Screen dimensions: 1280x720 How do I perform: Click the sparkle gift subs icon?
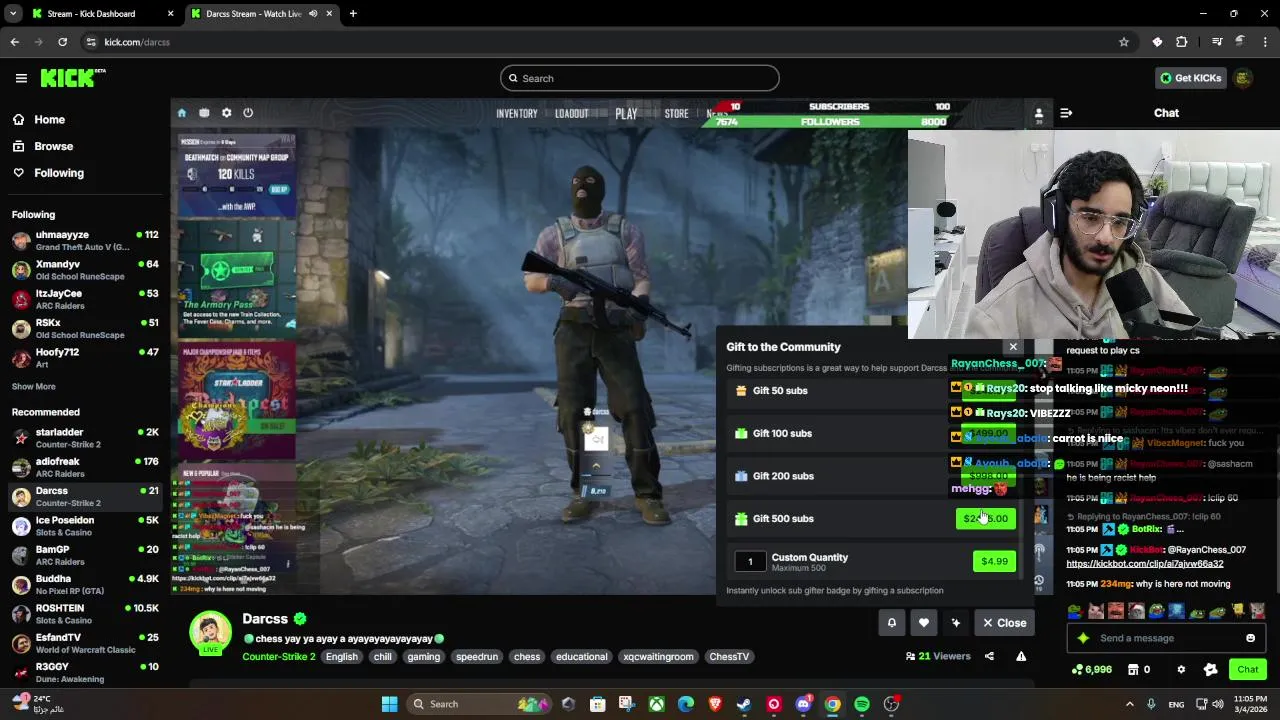(x=956, y=623)
